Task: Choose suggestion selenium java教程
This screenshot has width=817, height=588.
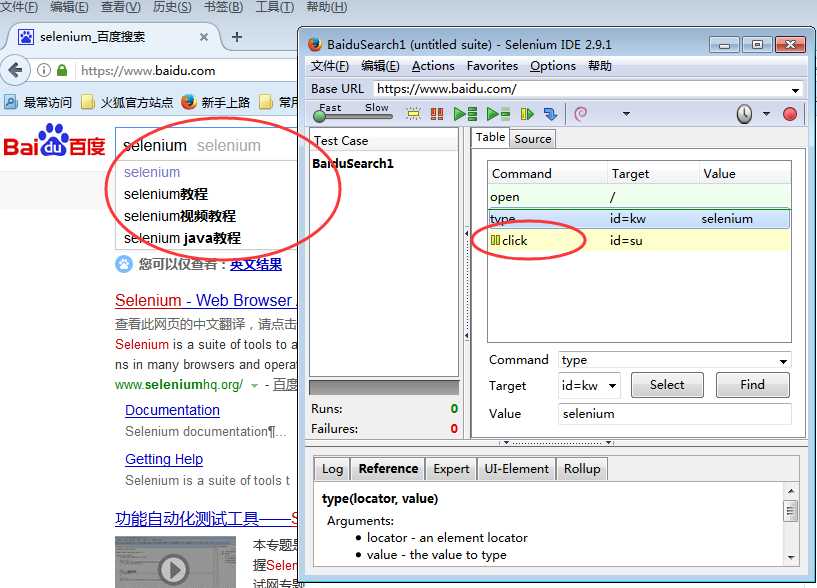Action: (x=182, y=238)
